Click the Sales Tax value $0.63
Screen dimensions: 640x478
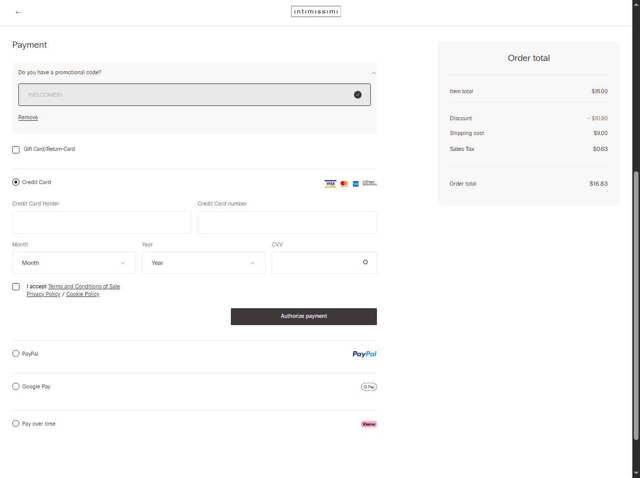coord(600,149)
